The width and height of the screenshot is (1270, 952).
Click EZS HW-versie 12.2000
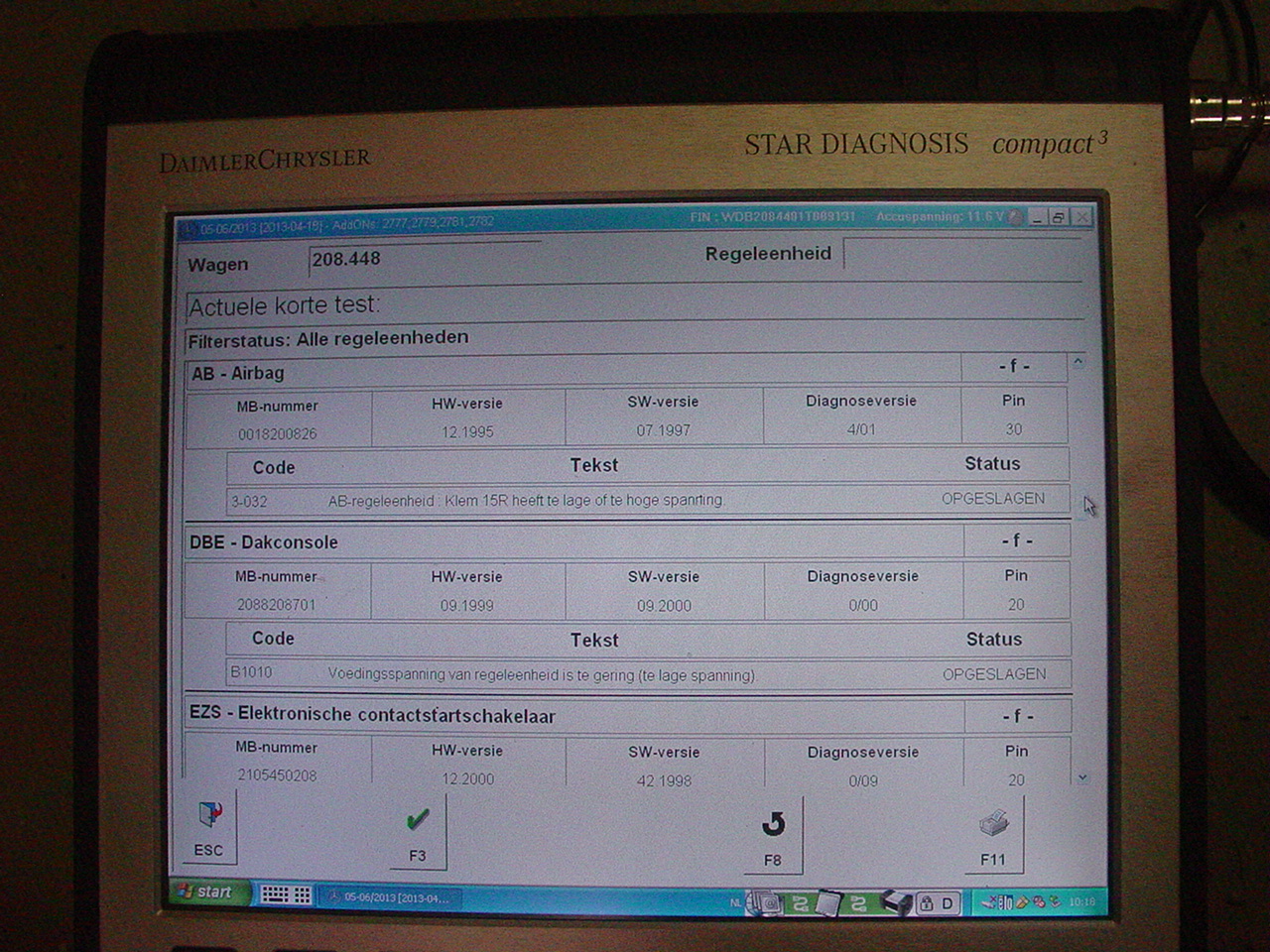coord(468,779)
